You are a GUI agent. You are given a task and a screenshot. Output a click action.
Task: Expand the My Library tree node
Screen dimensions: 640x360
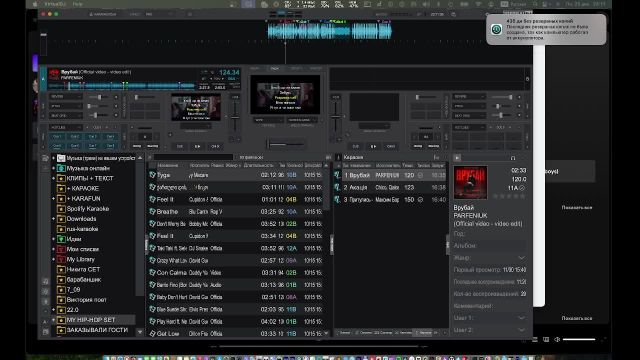tap(53, 259)
